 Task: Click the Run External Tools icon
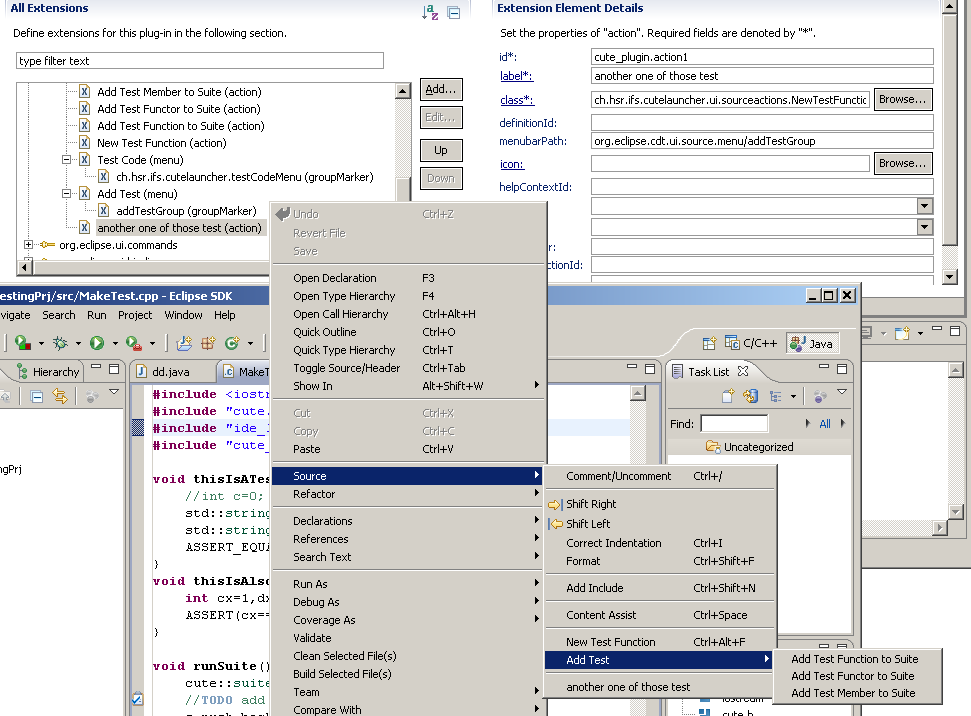(x=133, y=343)
